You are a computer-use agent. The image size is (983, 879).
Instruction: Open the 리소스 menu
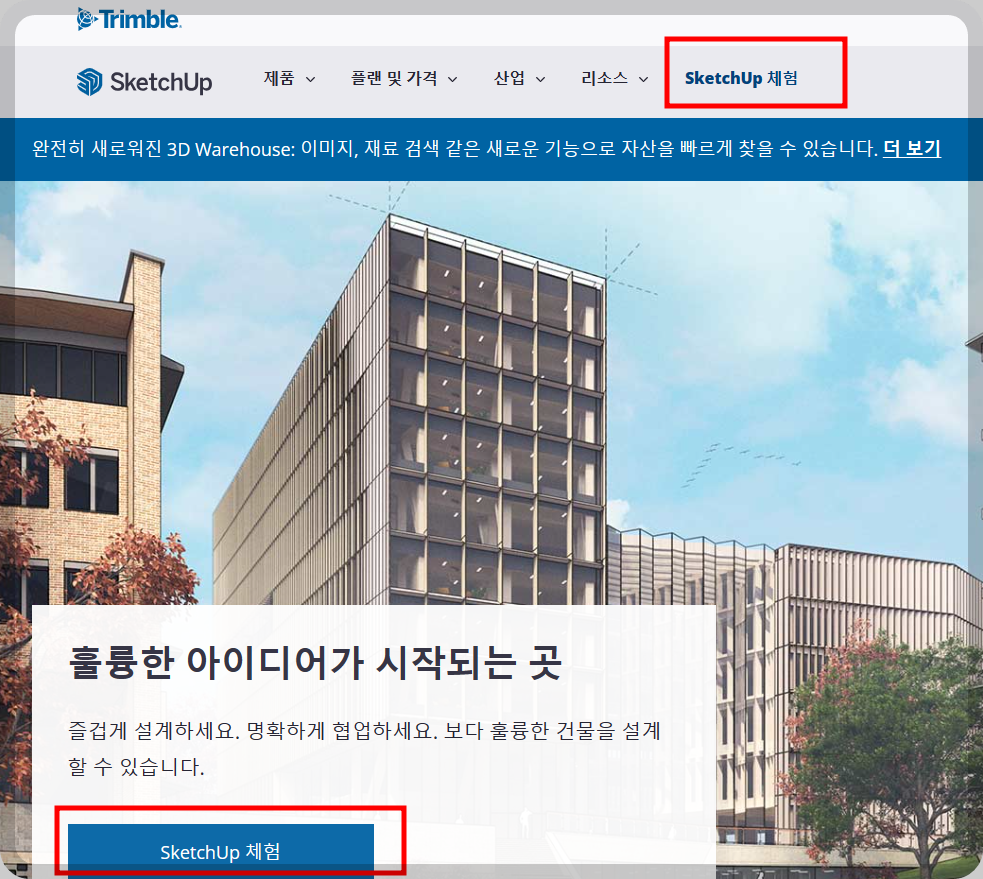[x=604, y=78]
